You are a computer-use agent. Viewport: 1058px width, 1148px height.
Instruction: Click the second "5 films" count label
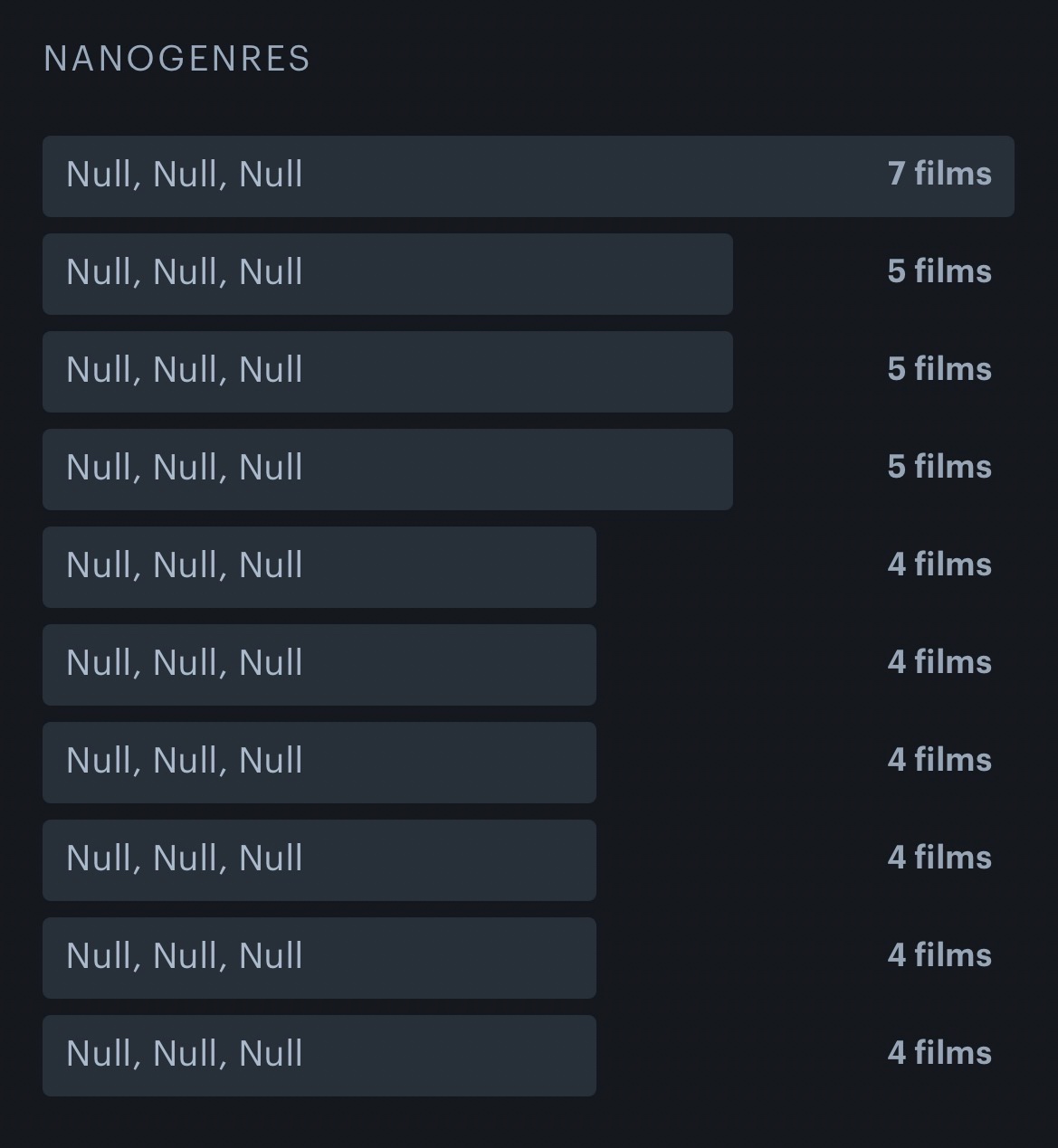(x=939, y=369)
